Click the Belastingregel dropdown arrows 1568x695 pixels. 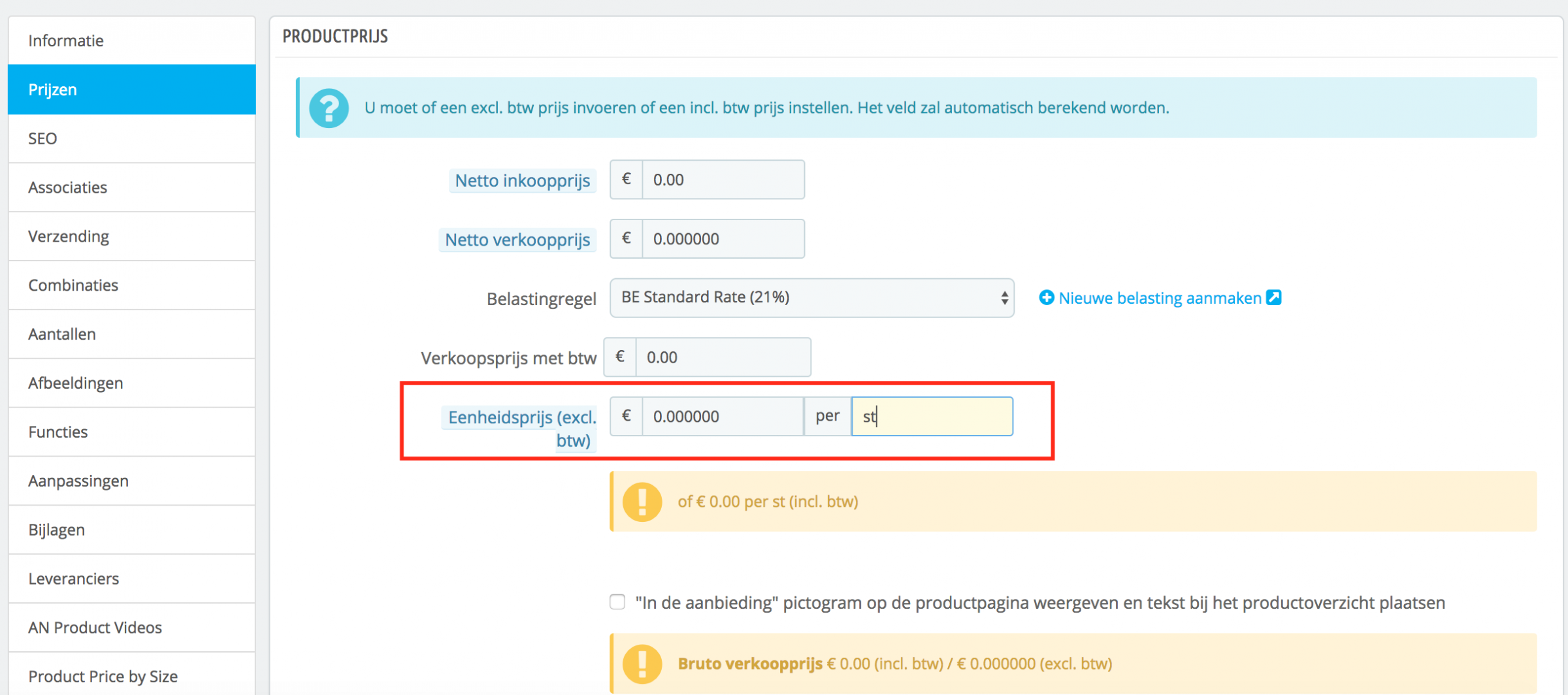tap(1004, 298)
